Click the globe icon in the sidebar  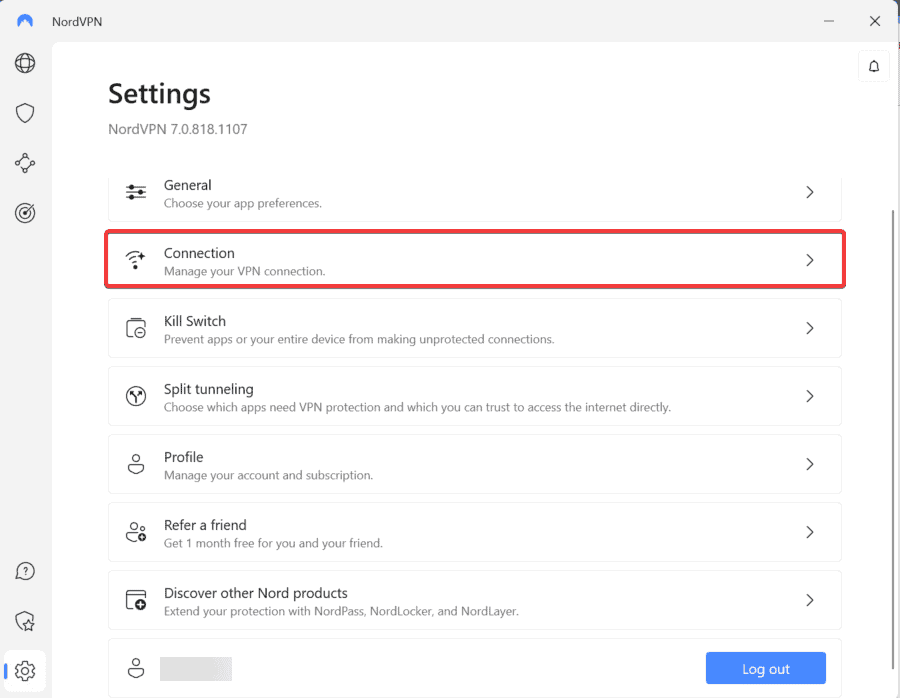pyautogui.click(x=24, y=63)
